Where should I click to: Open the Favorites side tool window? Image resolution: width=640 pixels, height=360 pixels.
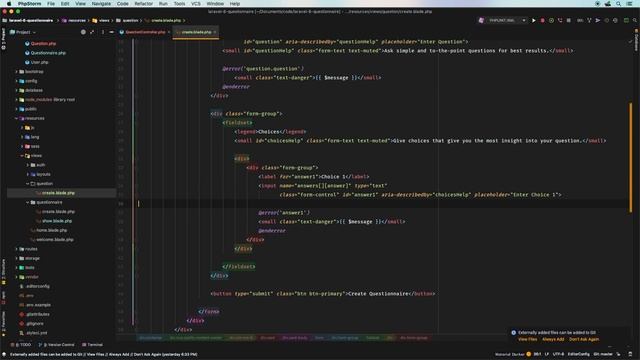point(3,323)
